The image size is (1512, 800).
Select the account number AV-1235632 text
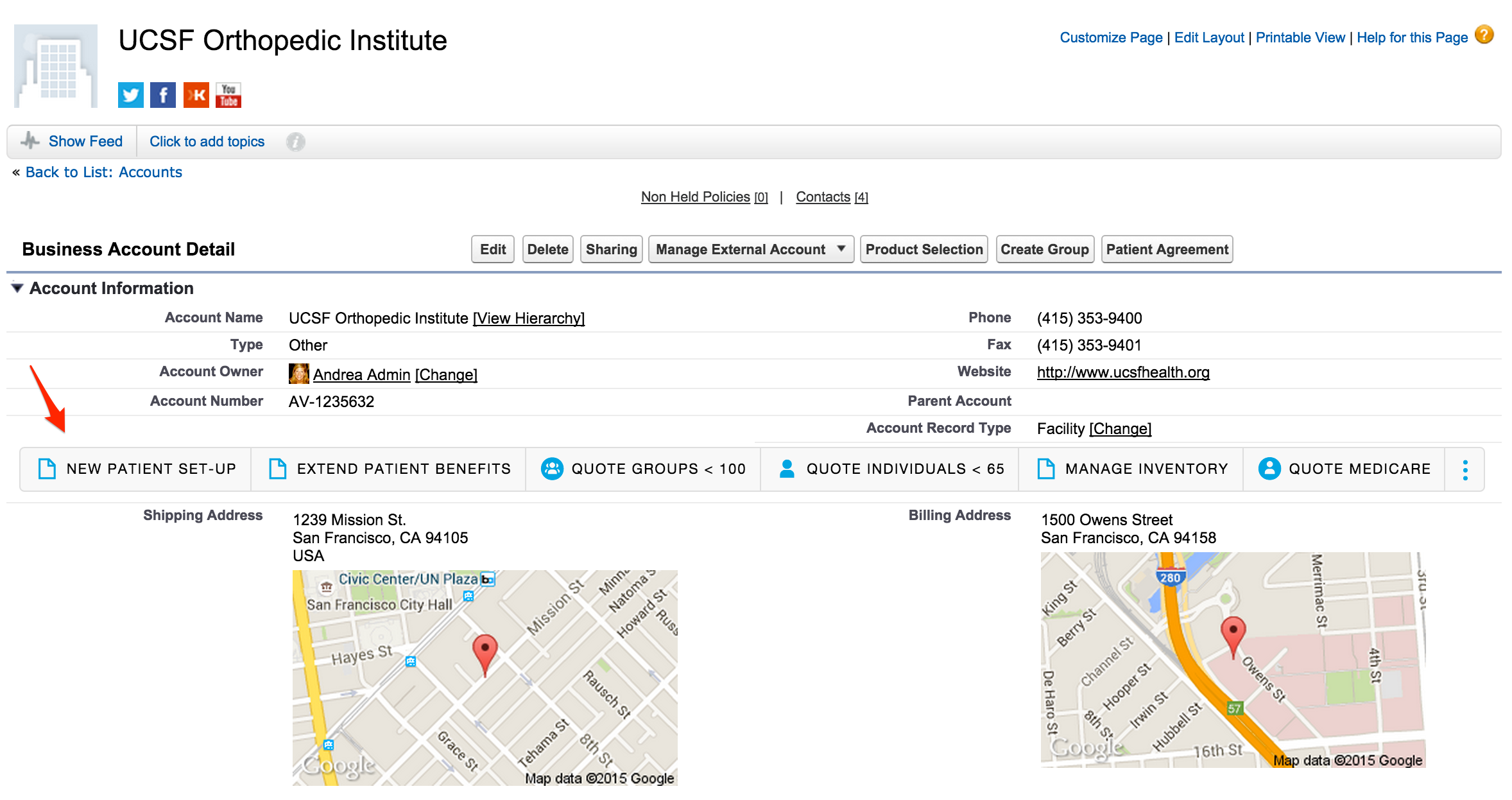(x=331, y=402)
